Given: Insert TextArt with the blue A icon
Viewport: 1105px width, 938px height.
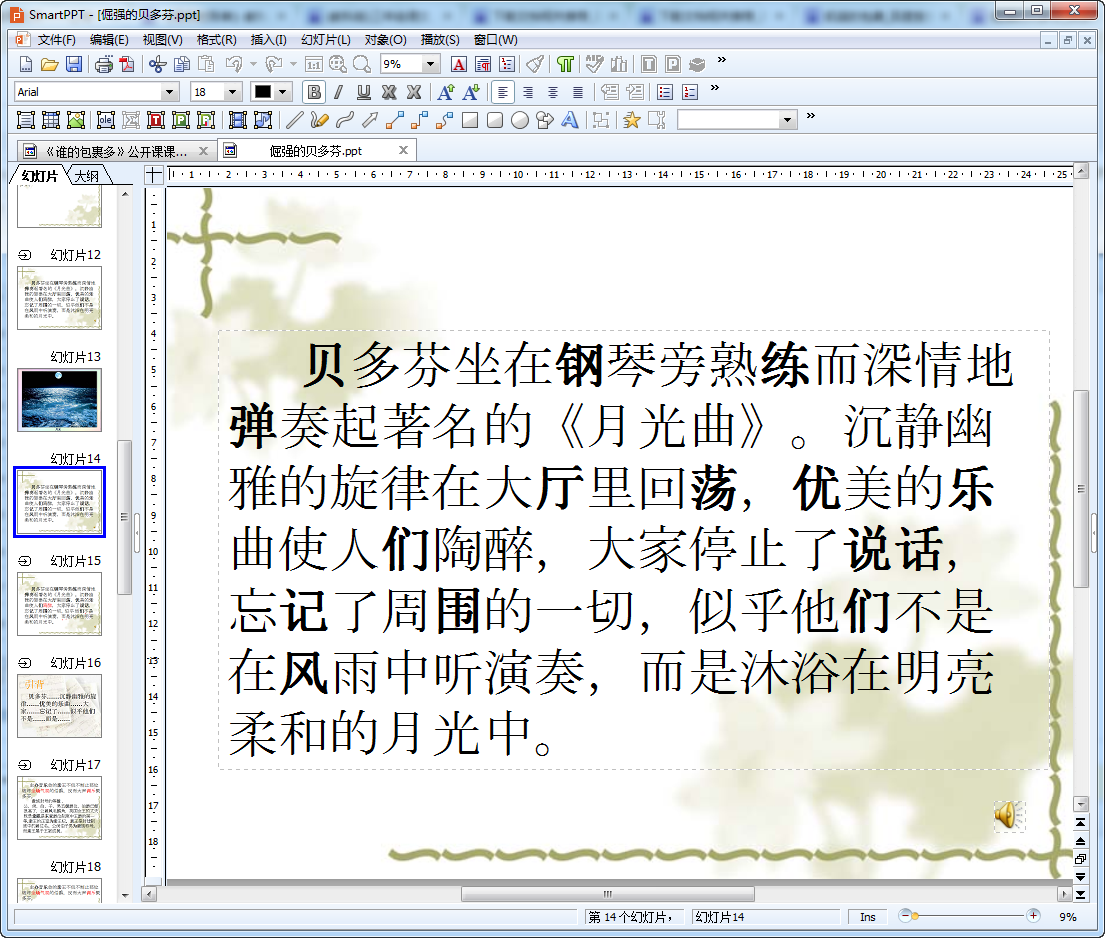Looking at the screenshot, I should tap(569, 121).
